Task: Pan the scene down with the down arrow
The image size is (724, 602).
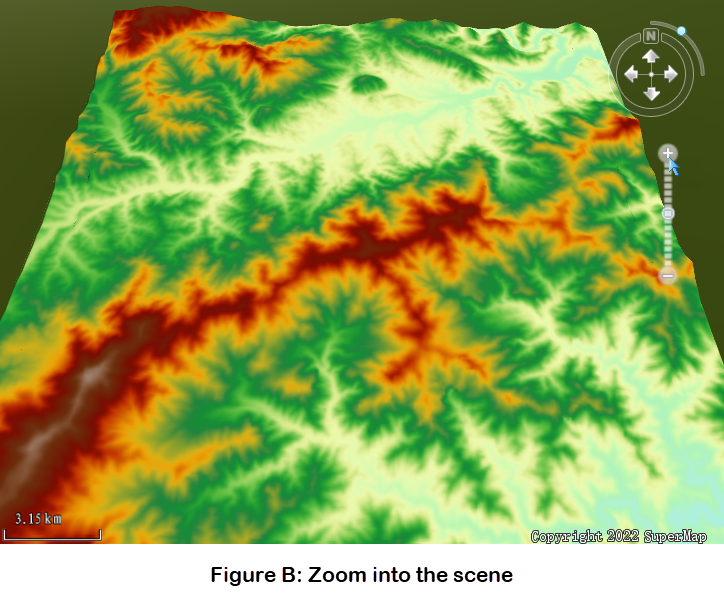Action: coord(650,93)
